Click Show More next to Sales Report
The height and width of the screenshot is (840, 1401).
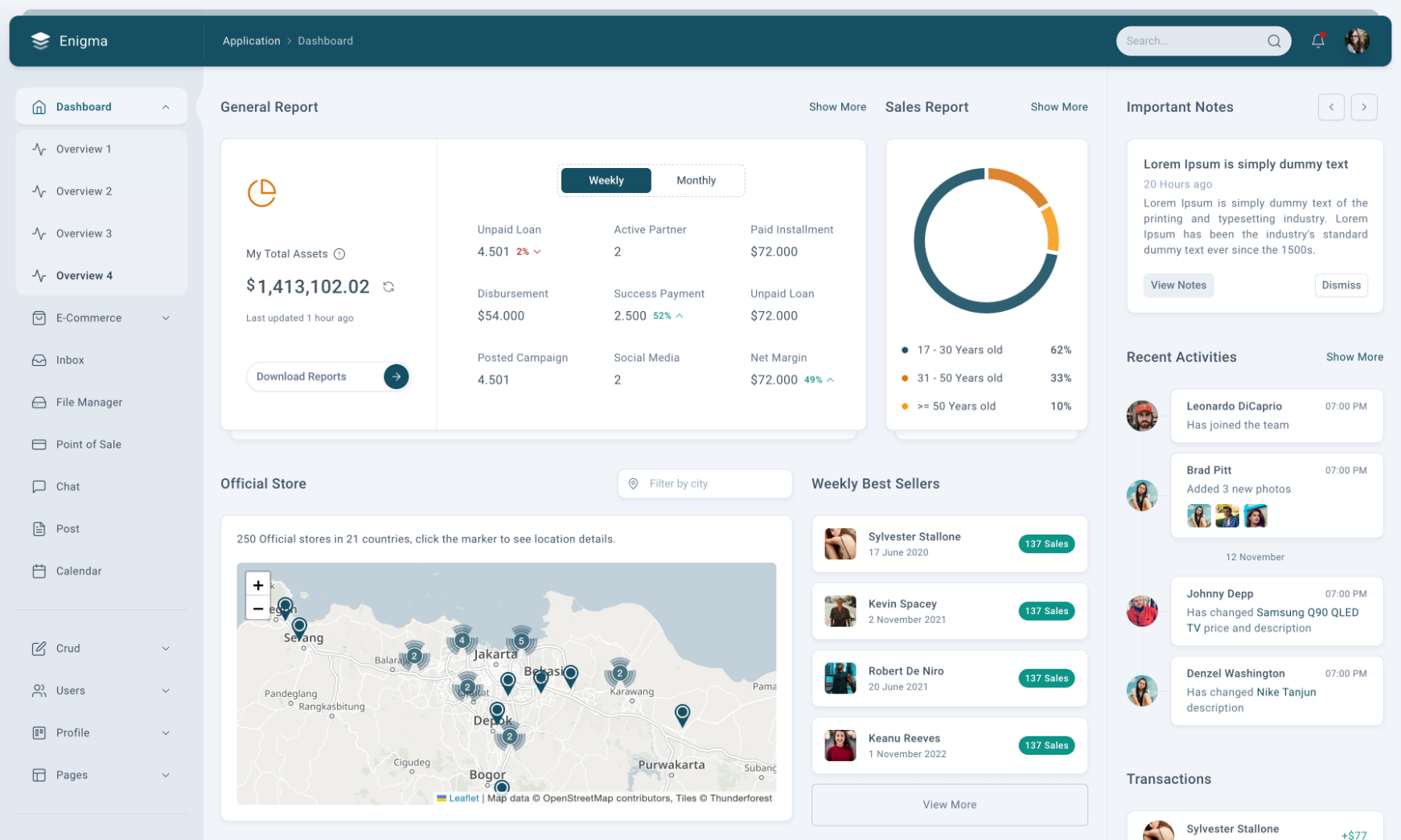pos(1058,106)
